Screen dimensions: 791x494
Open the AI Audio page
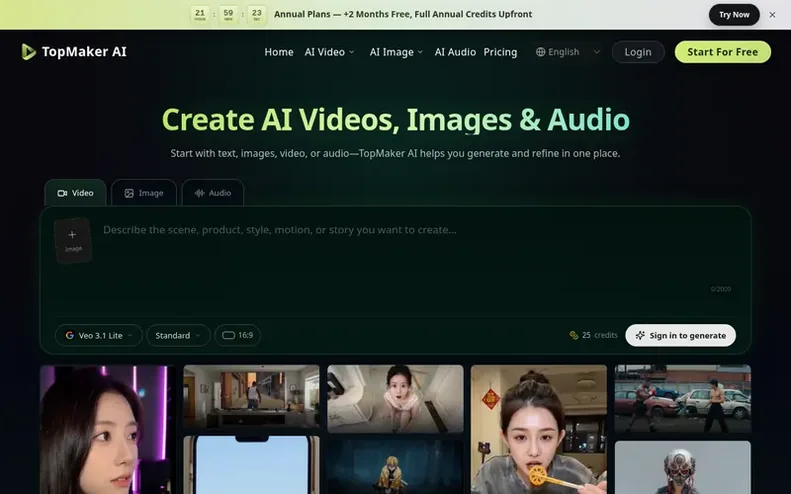(x=455, y=52)
